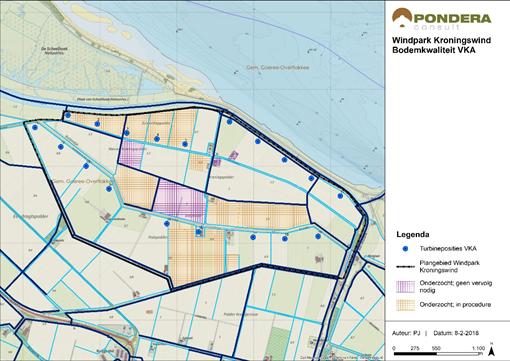The image size is (510, 361).
Task: Click the 'Polder Kraaijenisse' map label
Action: [x=241, y=314]
